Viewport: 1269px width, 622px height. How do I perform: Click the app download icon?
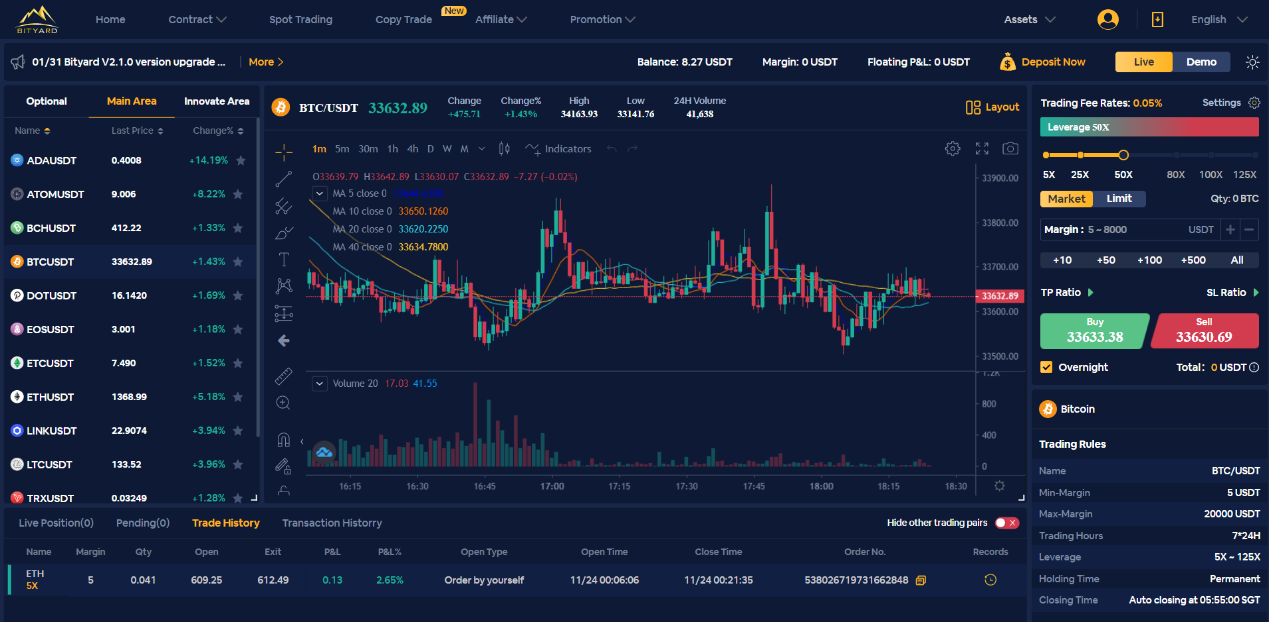coord(1158,19)
